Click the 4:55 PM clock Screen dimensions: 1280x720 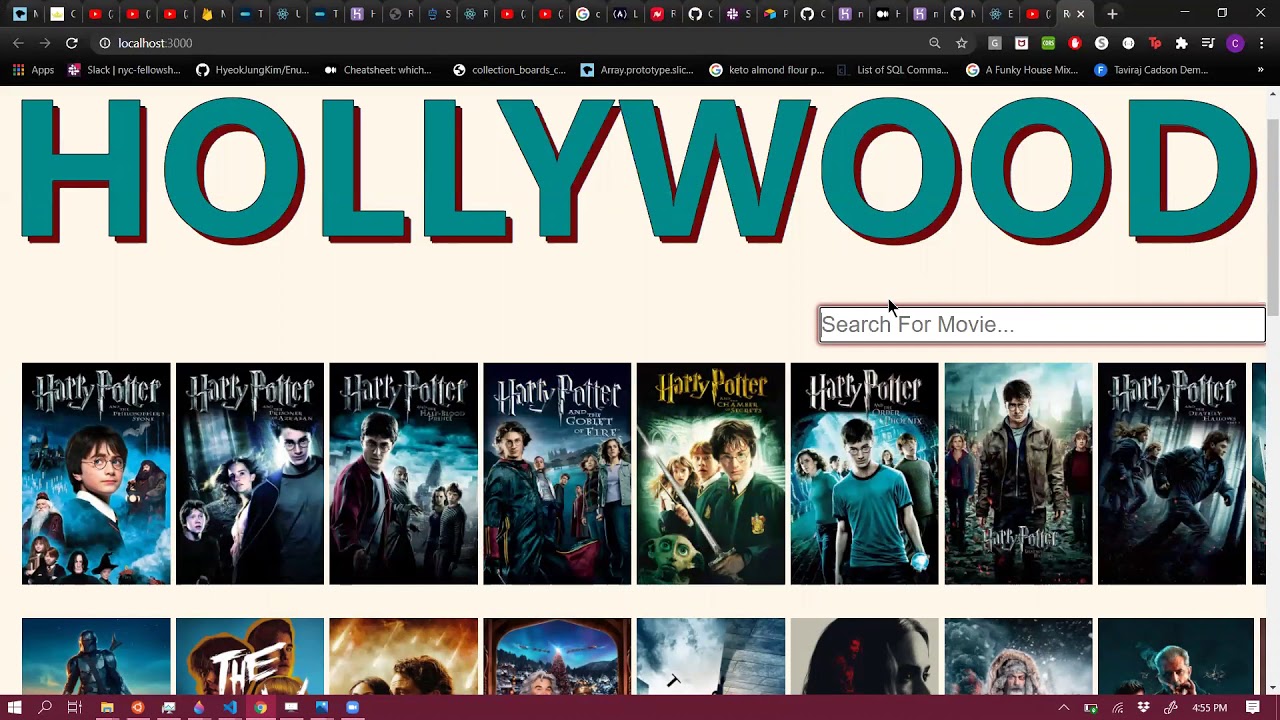click(1209, 708)
